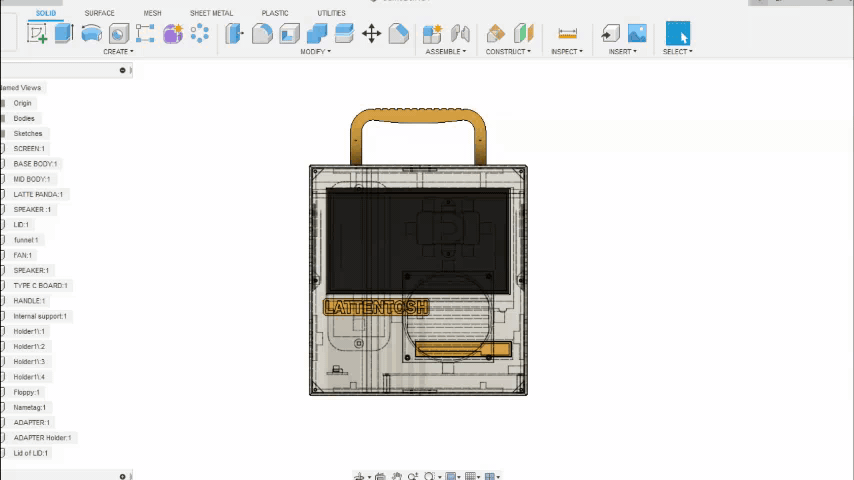Collapse the bottom comments panel button

click(x=123, y=477)
